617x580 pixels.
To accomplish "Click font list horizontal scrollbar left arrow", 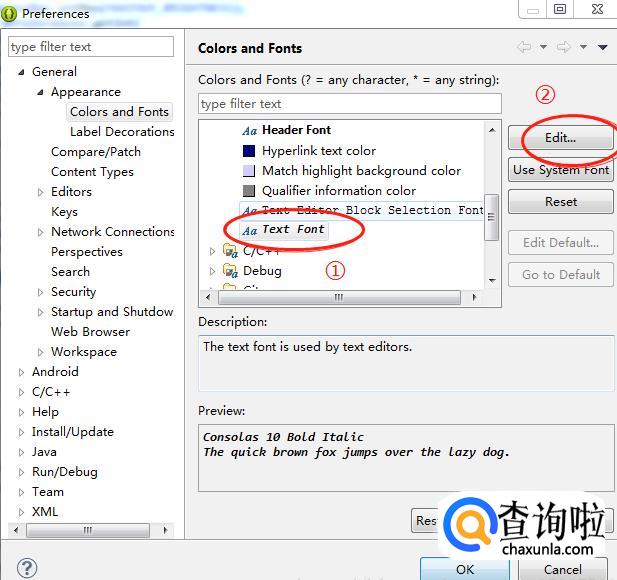I will pyautogui.click(x=208, y=297).
